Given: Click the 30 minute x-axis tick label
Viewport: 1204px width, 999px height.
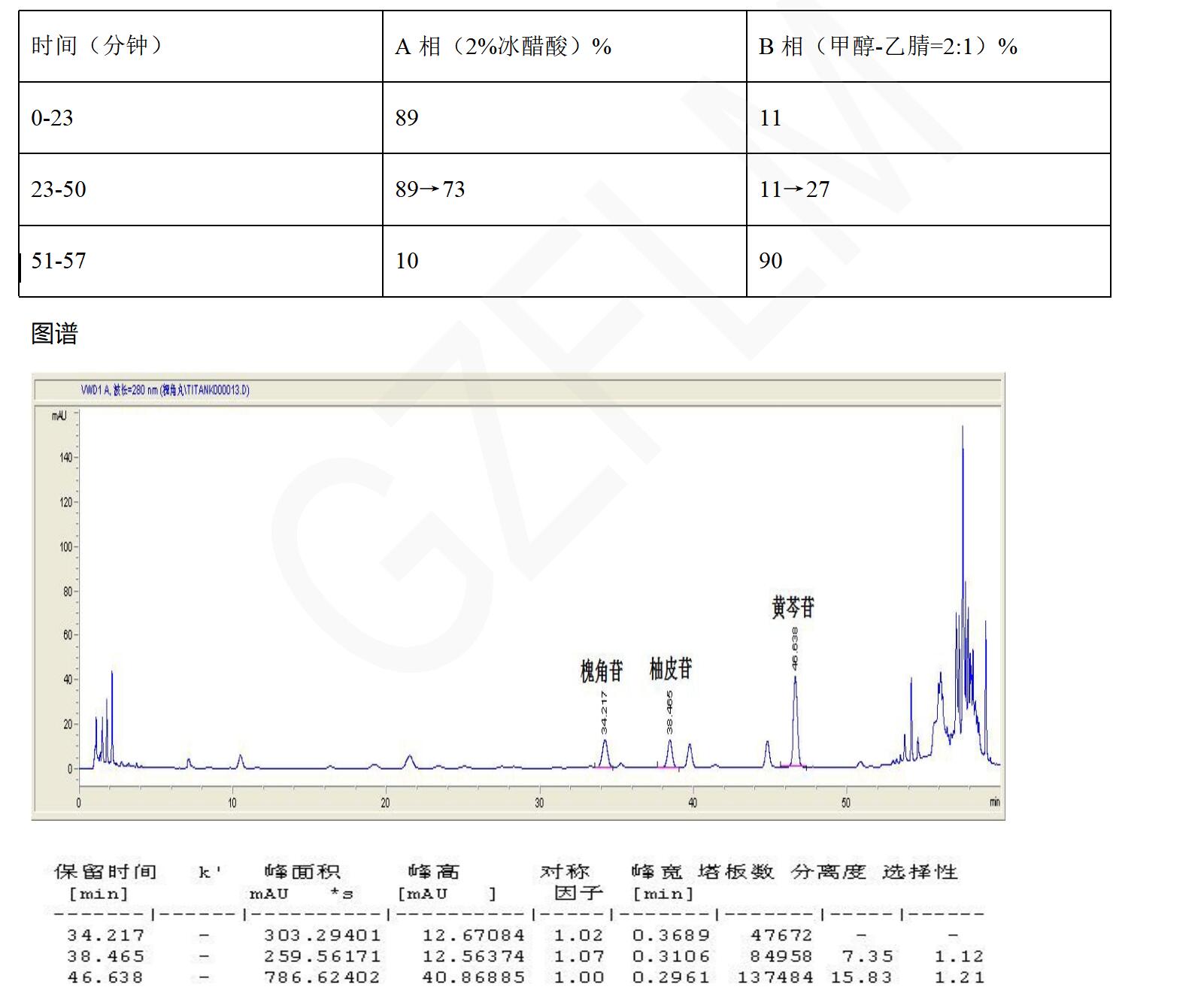Looking at the screenshot, I should (539, 803).
